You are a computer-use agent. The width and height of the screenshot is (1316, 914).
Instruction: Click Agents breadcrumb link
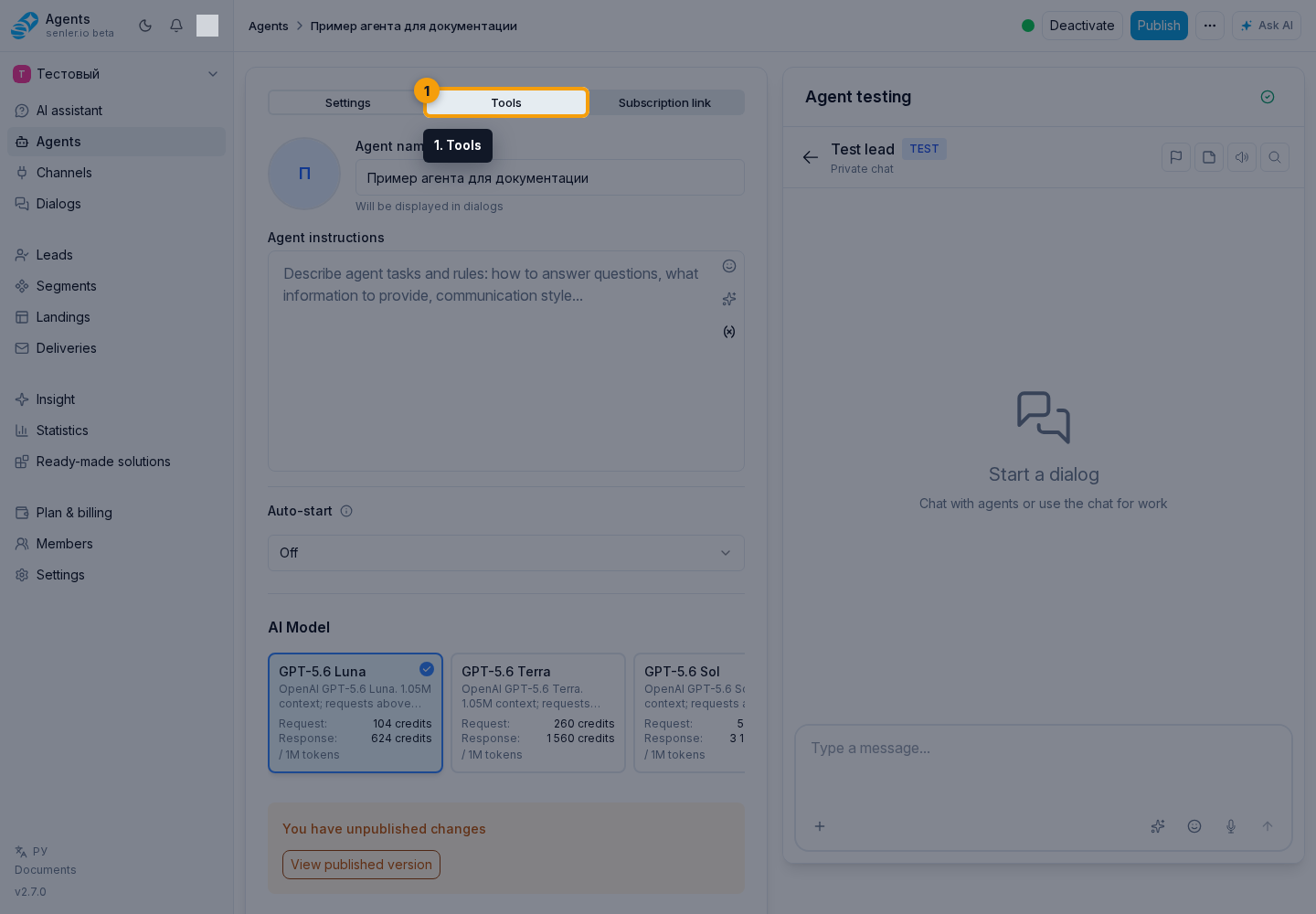point(268,26)
